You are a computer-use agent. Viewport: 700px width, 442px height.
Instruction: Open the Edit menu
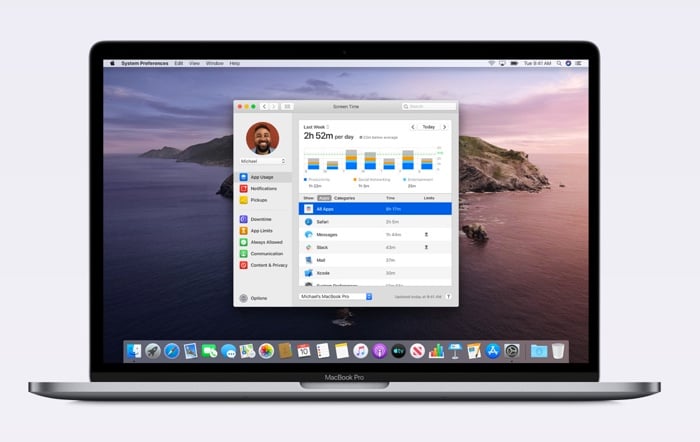pyautogui.click(x=179, y=63)
